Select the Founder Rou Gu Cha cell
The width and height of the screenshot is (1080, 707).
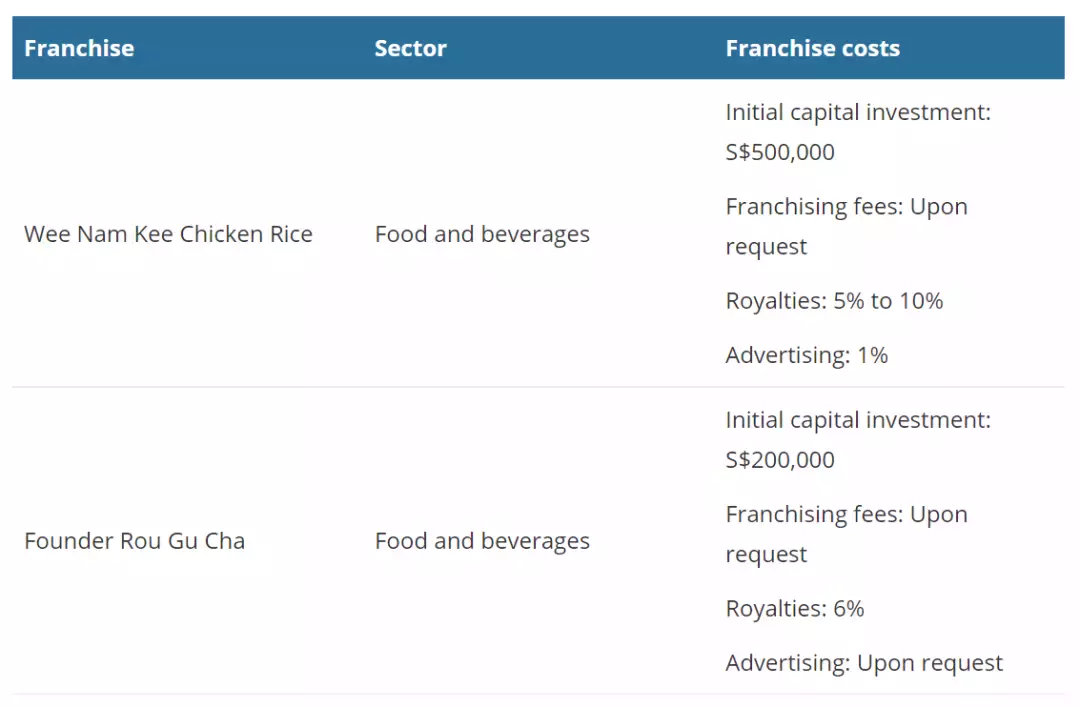134,541
